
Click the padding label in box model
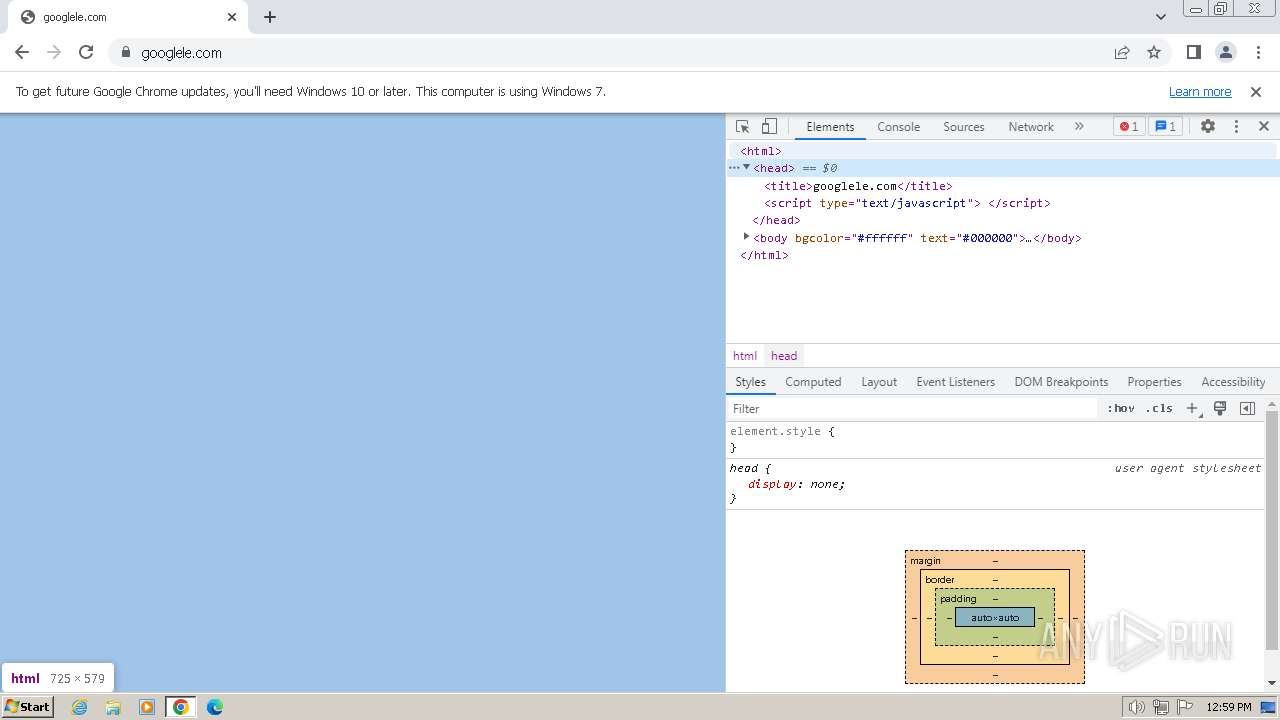[x=958, y=599]
